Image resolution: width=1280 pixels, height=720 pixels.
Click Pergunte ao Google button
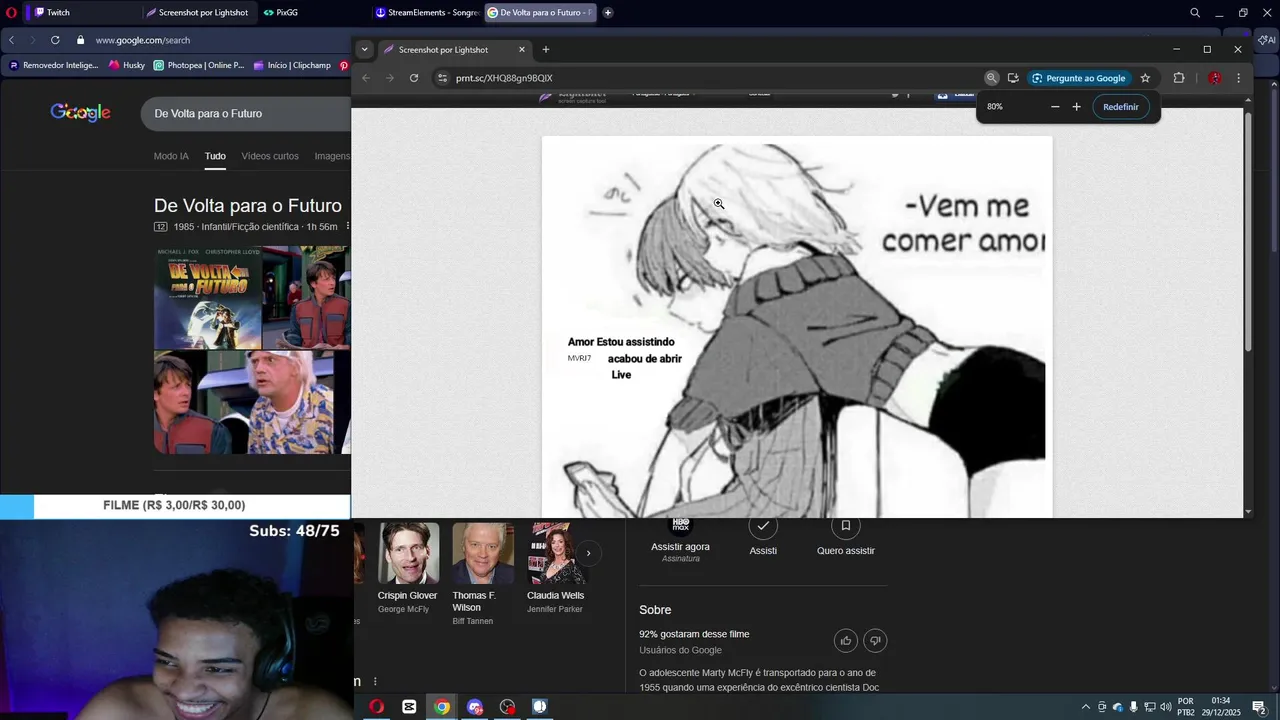(1079, 78)
